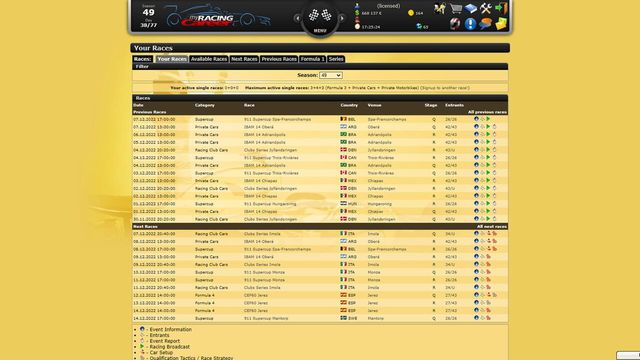View entrants for 05.12.2022 IBAM 14 Adrianópolis
This screenshot has width=640, height=360.
click(x=482, y=142)
